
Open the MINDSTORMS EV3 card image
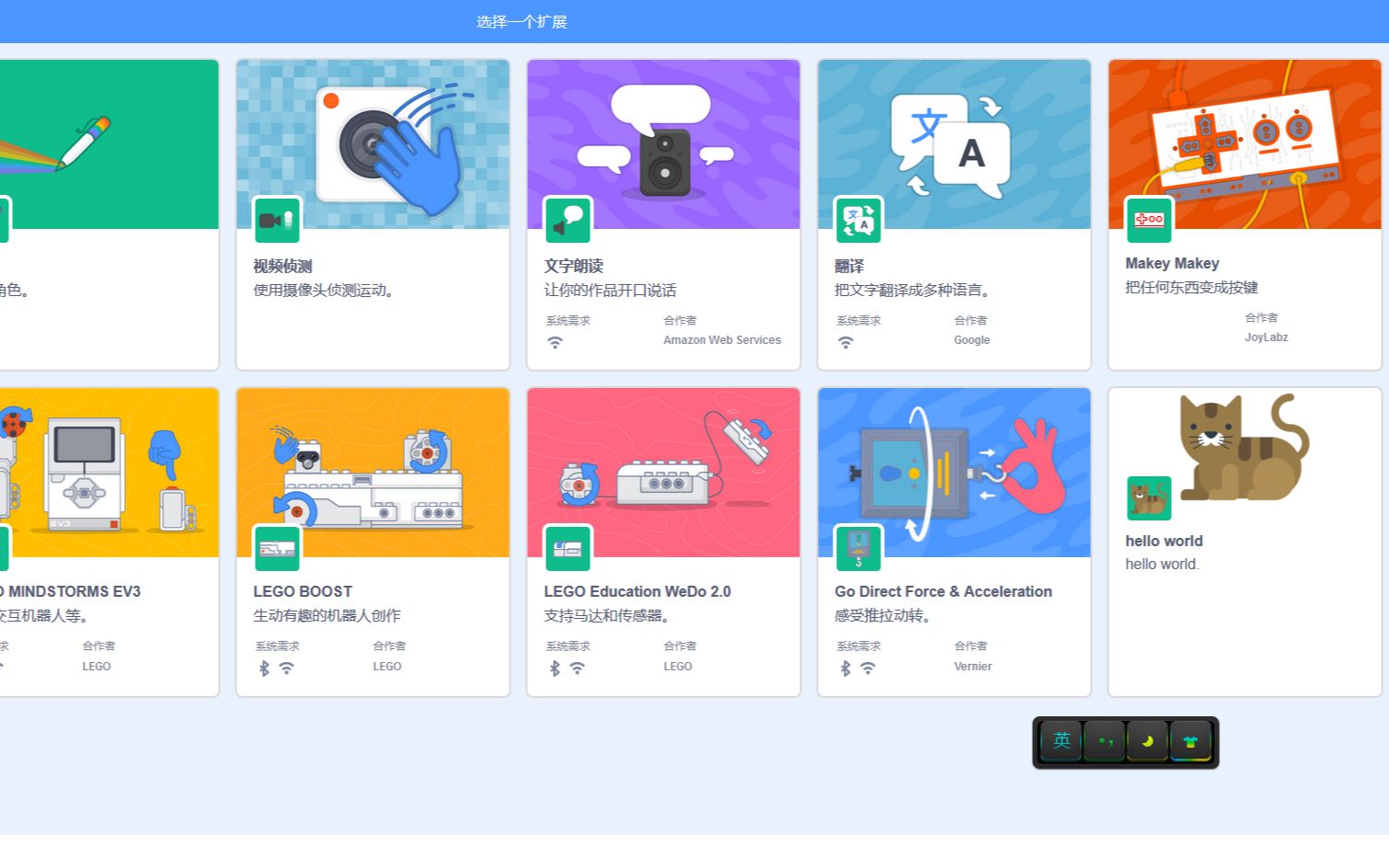[x=109, y=473]
